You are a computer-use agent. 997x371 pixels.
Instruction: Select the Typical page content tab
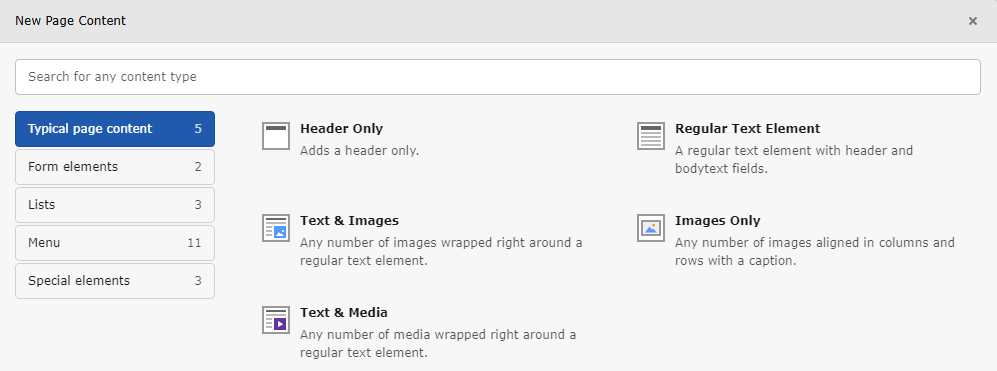pos(115,129)
